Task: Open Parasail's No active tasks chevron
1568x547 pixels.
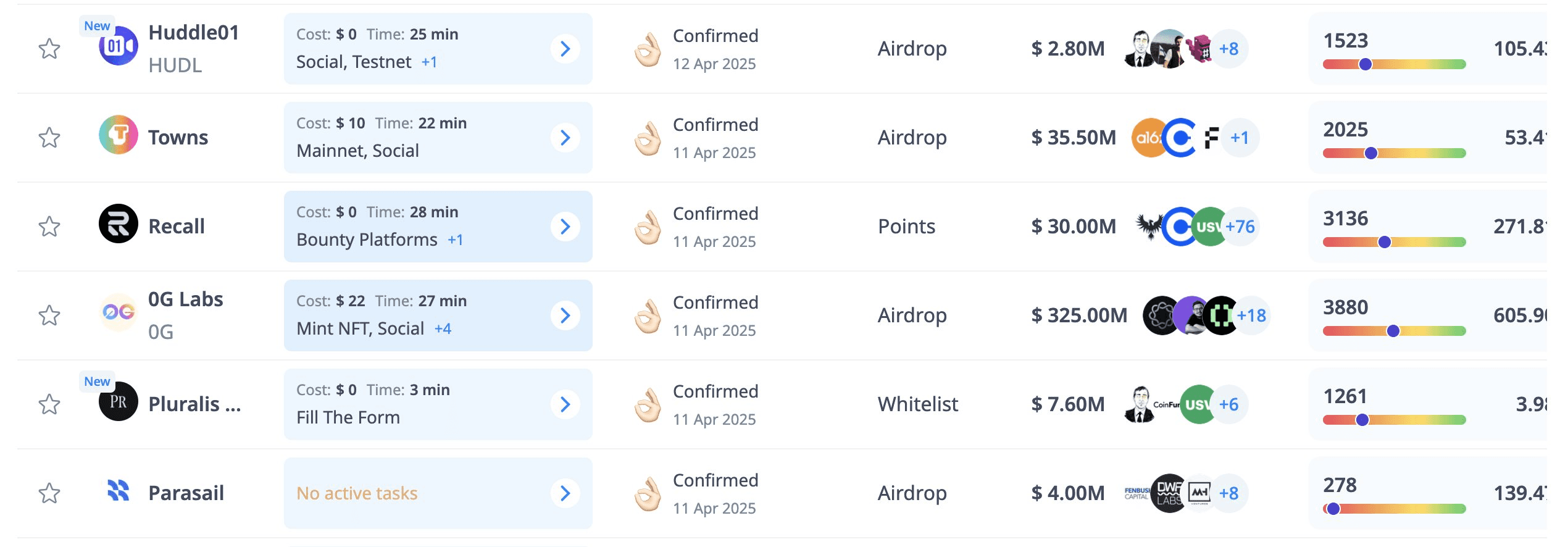Action: click(x=565, y=493)
